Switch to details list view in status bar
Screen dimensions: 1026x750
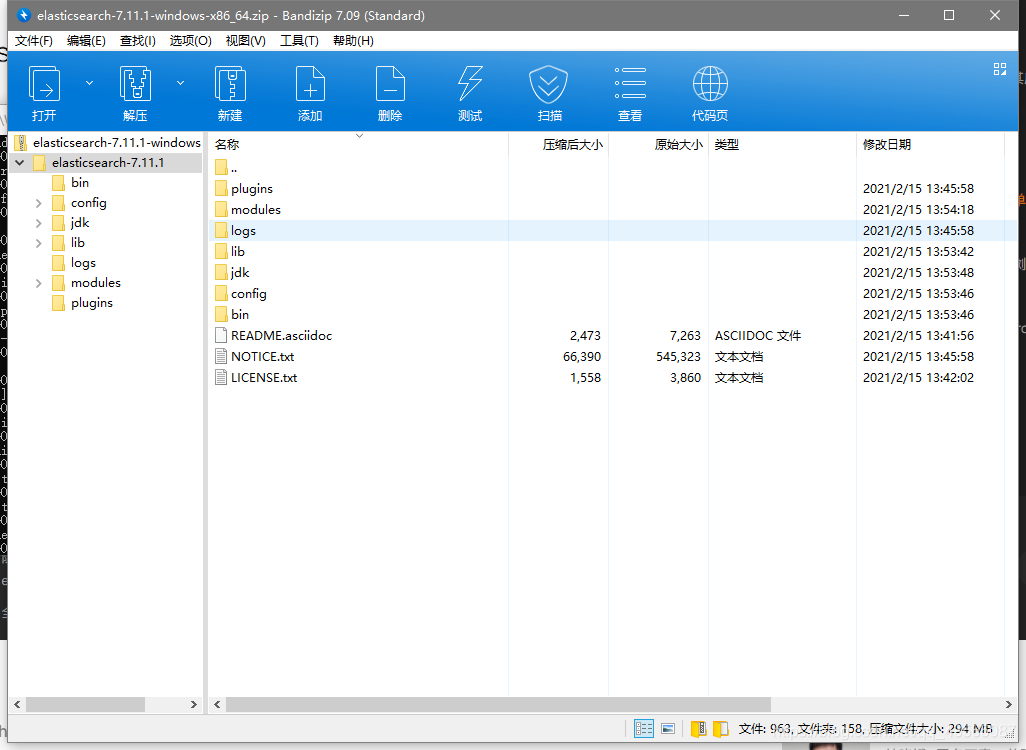pos(644,728)
